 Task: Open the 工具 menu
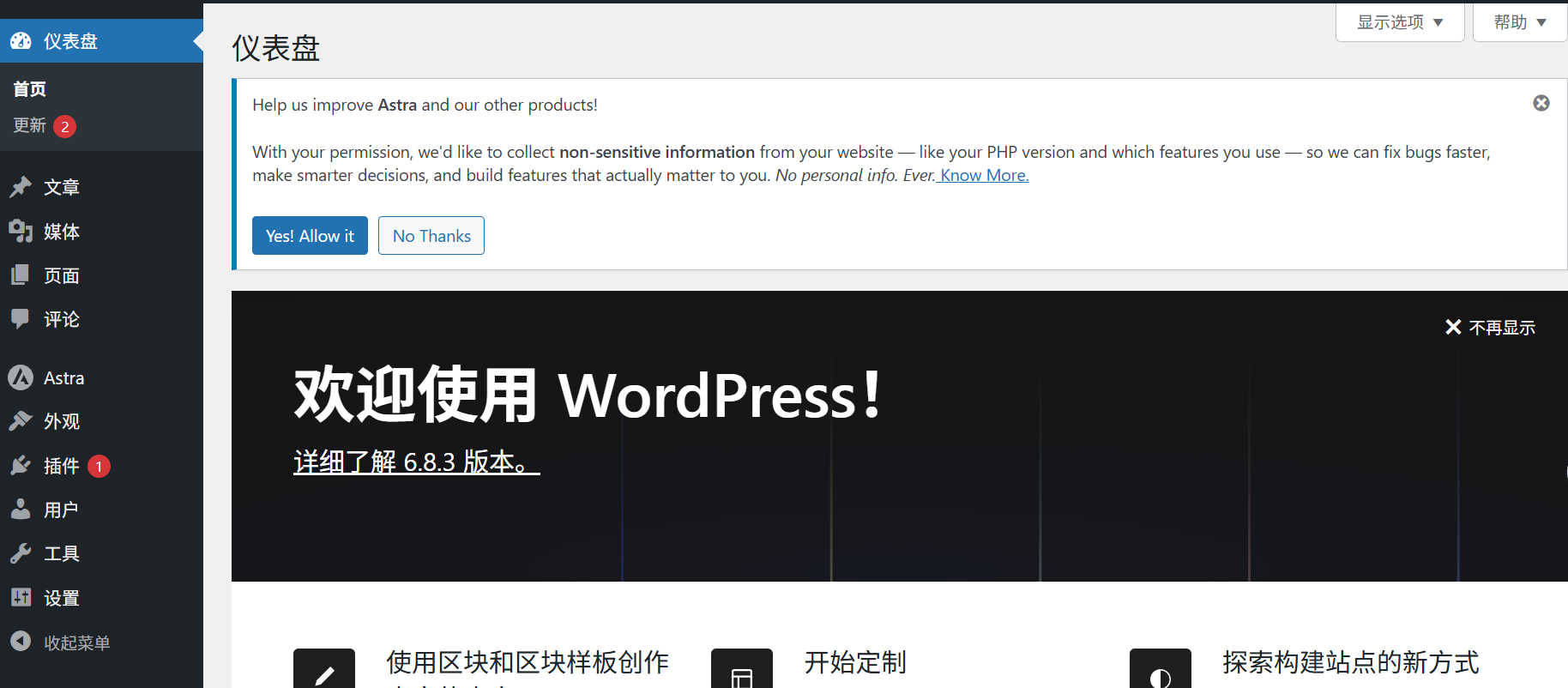[101, 553]
